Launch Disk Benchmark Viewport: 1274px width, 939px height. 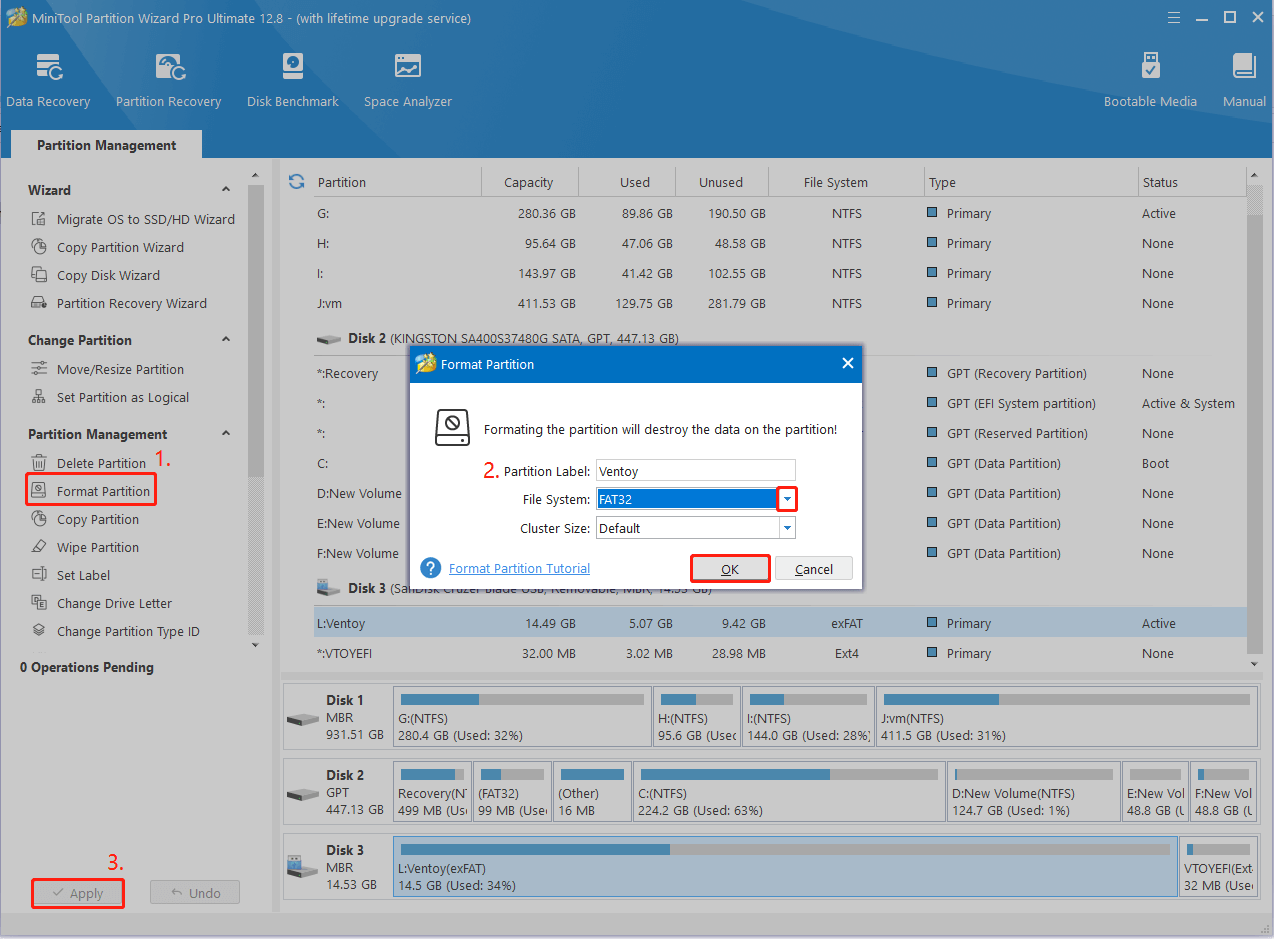(292, 80)
